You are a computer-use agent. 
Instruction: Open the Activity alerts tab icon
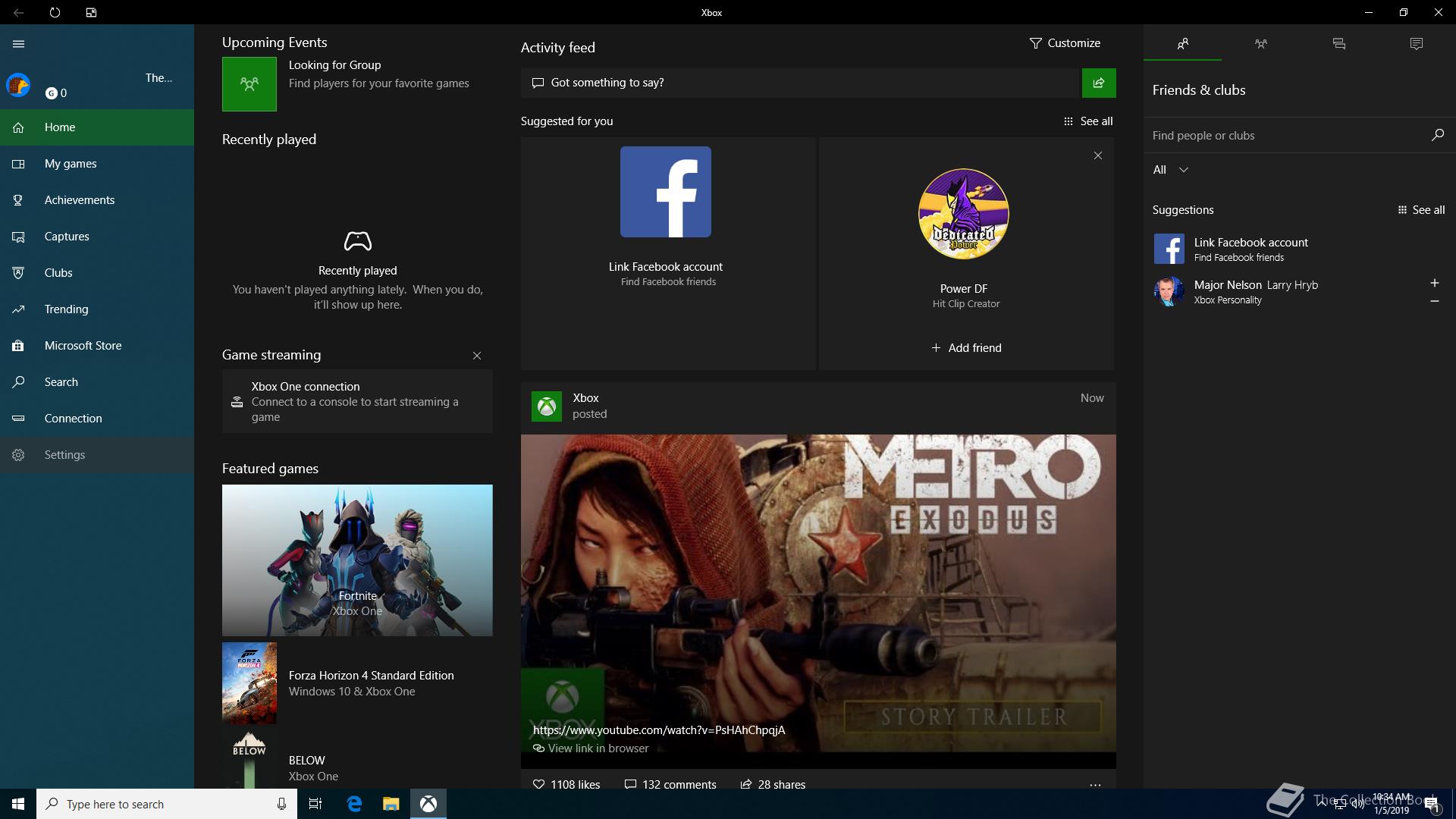pos(1416,44)
